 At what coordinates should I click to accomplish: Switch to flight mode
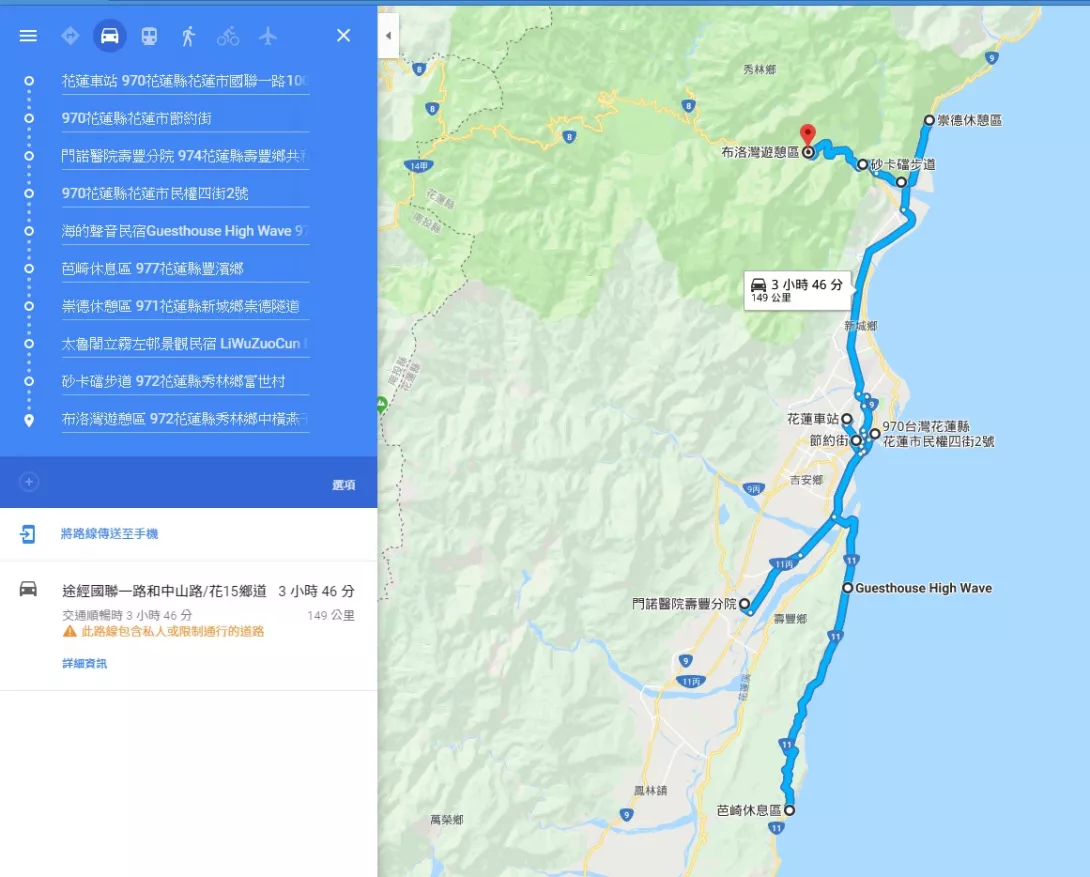tap(268, 35)
